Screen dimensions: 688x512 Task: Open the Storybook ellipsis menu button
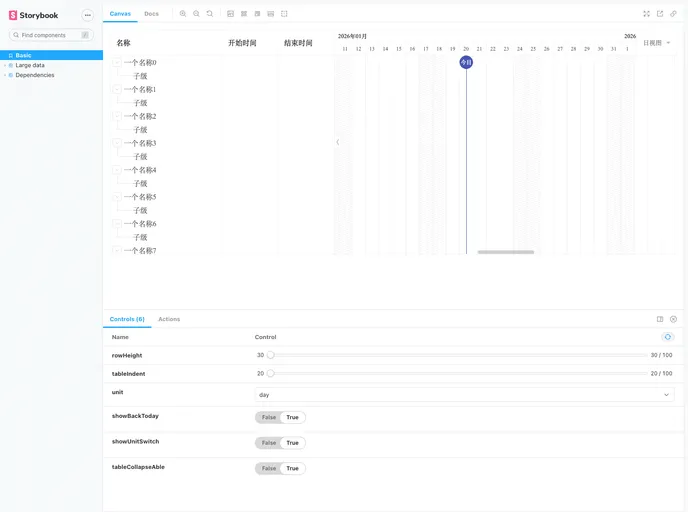(x=88, y=15)
